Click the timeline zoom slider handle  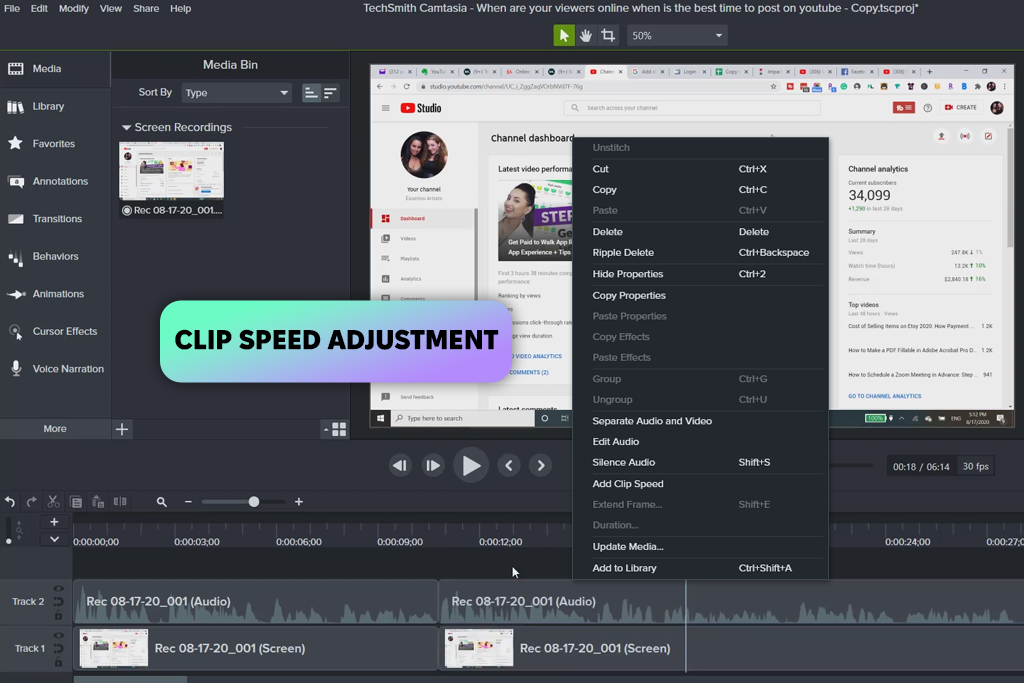[254, 501]
